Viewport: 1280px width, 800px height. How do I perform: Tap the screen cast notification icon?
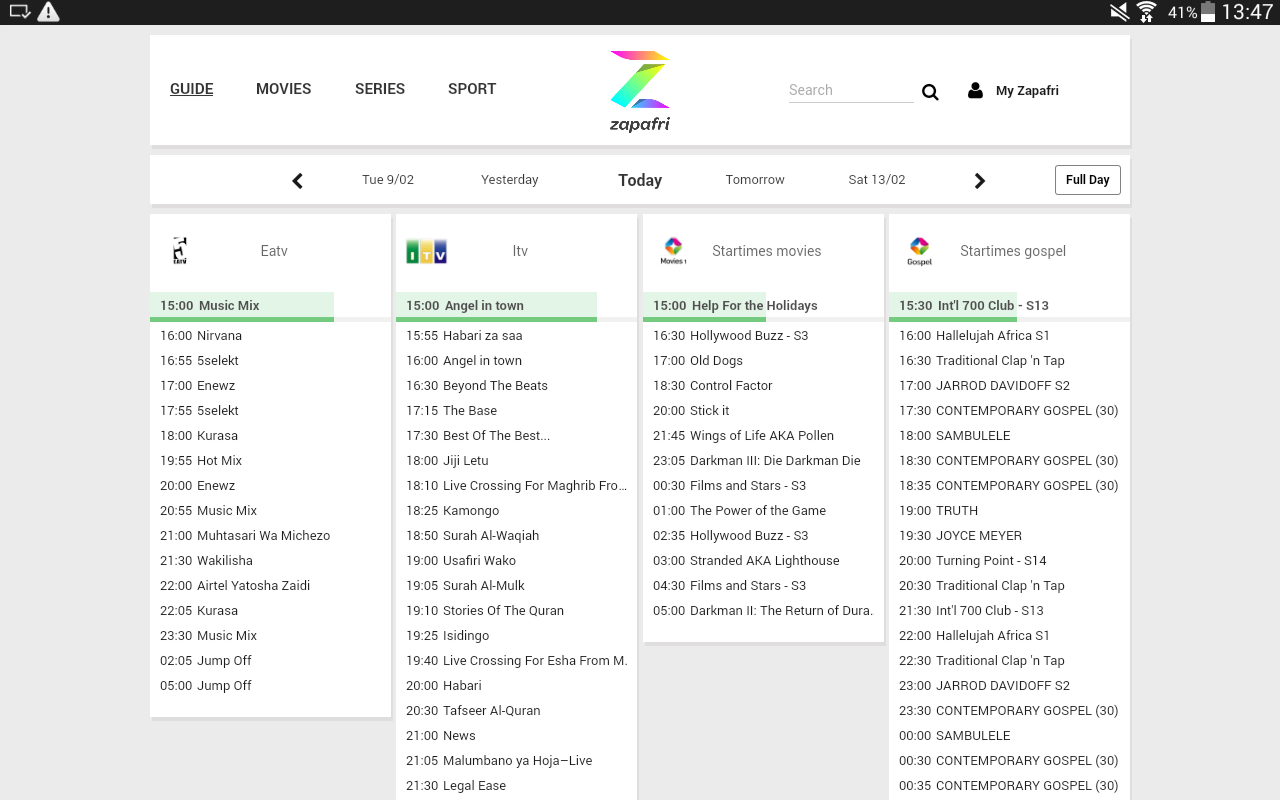click(x=20, y=12)
